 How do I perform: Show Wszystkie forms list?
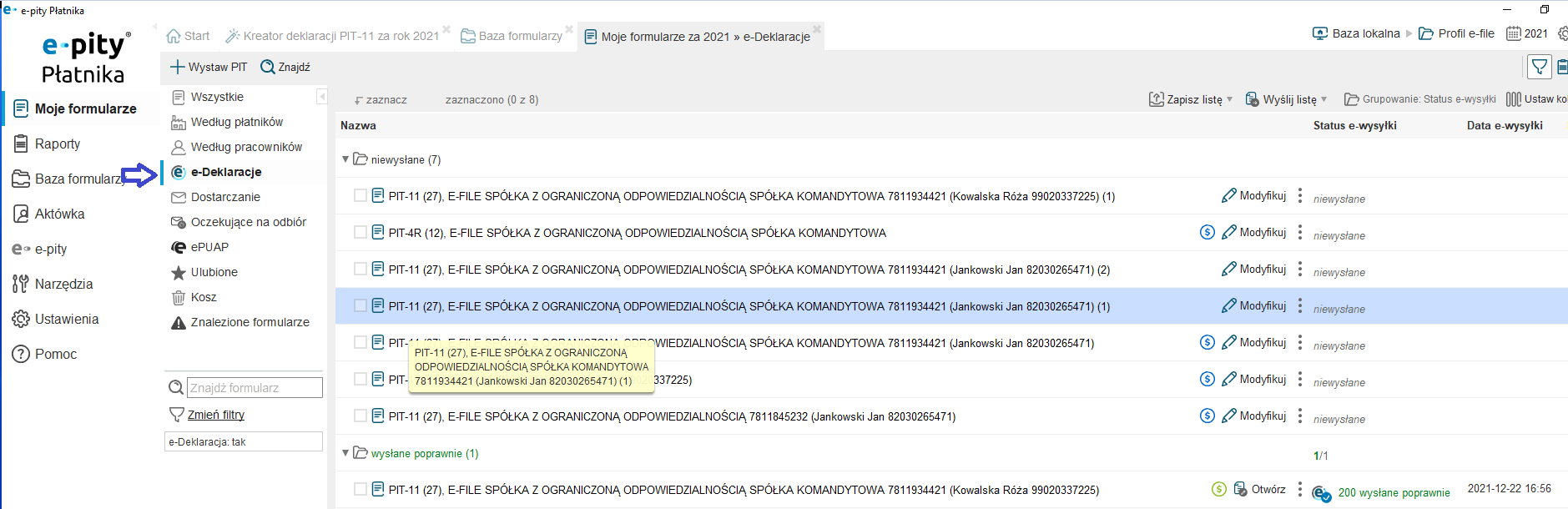(x=208, y=97)
